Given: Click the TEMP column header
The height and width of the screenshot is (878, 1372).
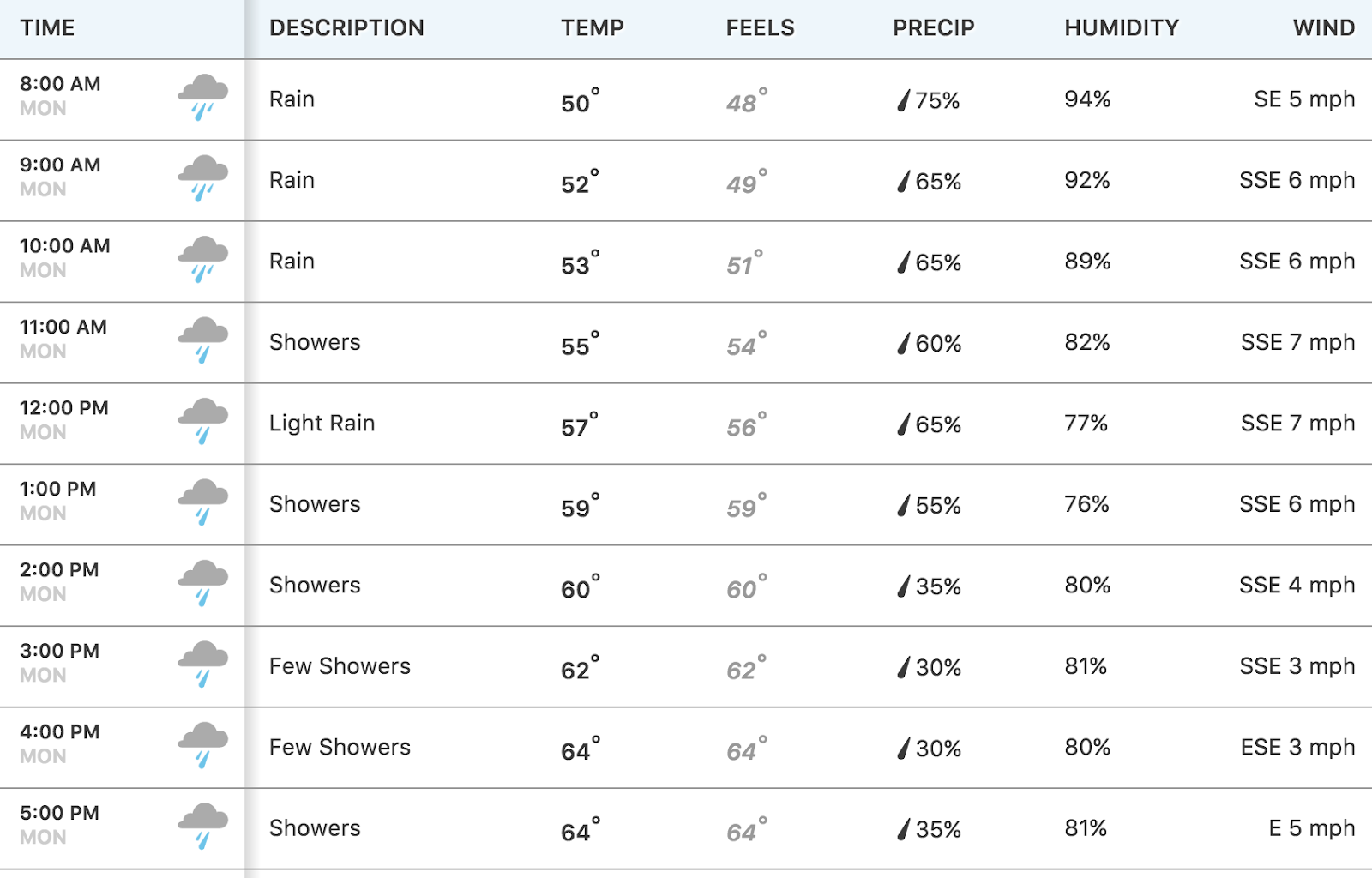Looking at the screenshot, I should point(593,28).
